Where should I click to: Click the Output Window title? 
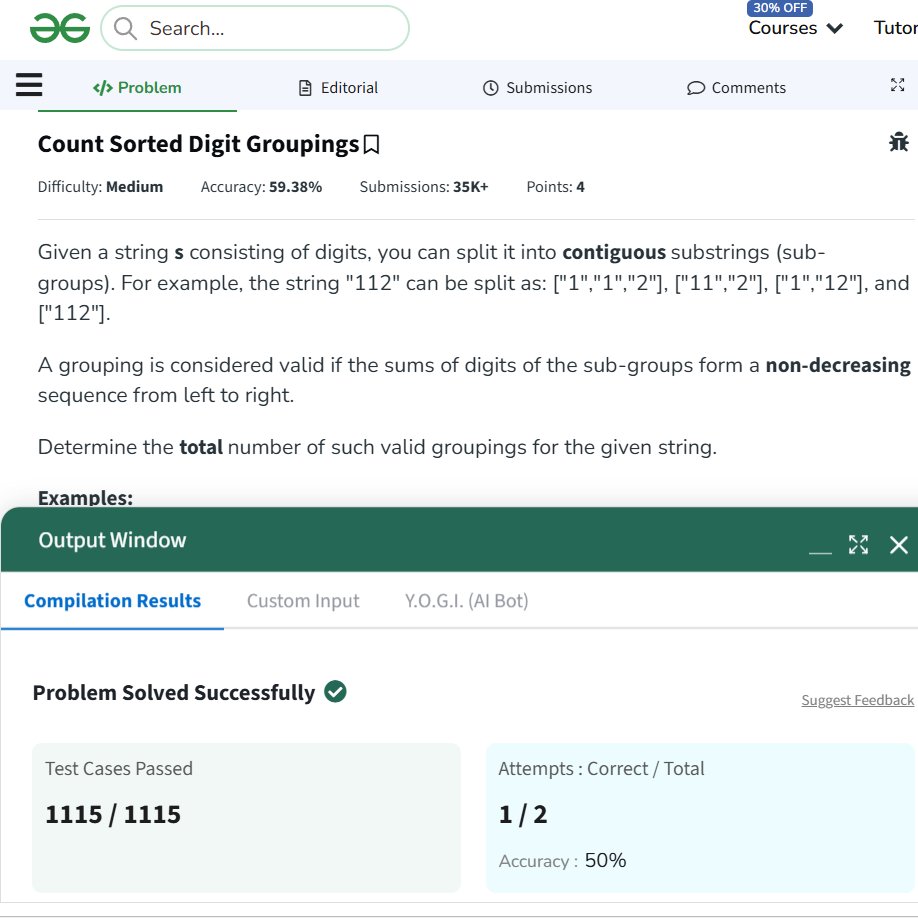pos(112,540)
